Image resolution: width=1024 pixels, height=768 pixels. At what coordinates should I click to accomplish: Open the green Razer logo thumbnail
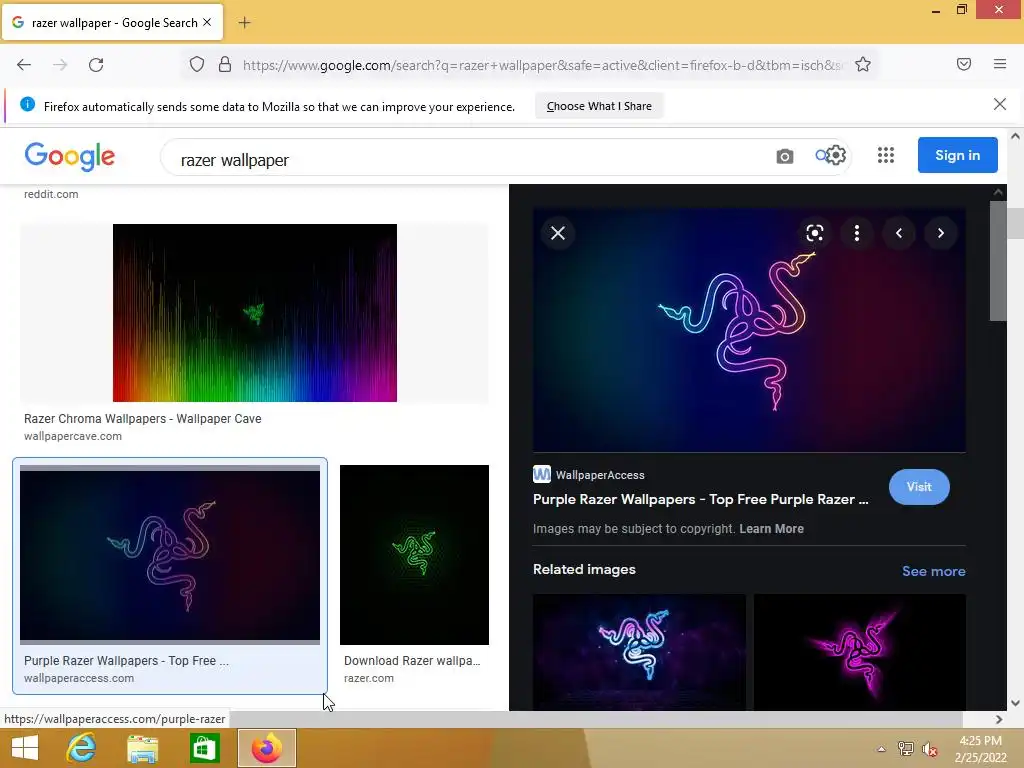point(414,555)
